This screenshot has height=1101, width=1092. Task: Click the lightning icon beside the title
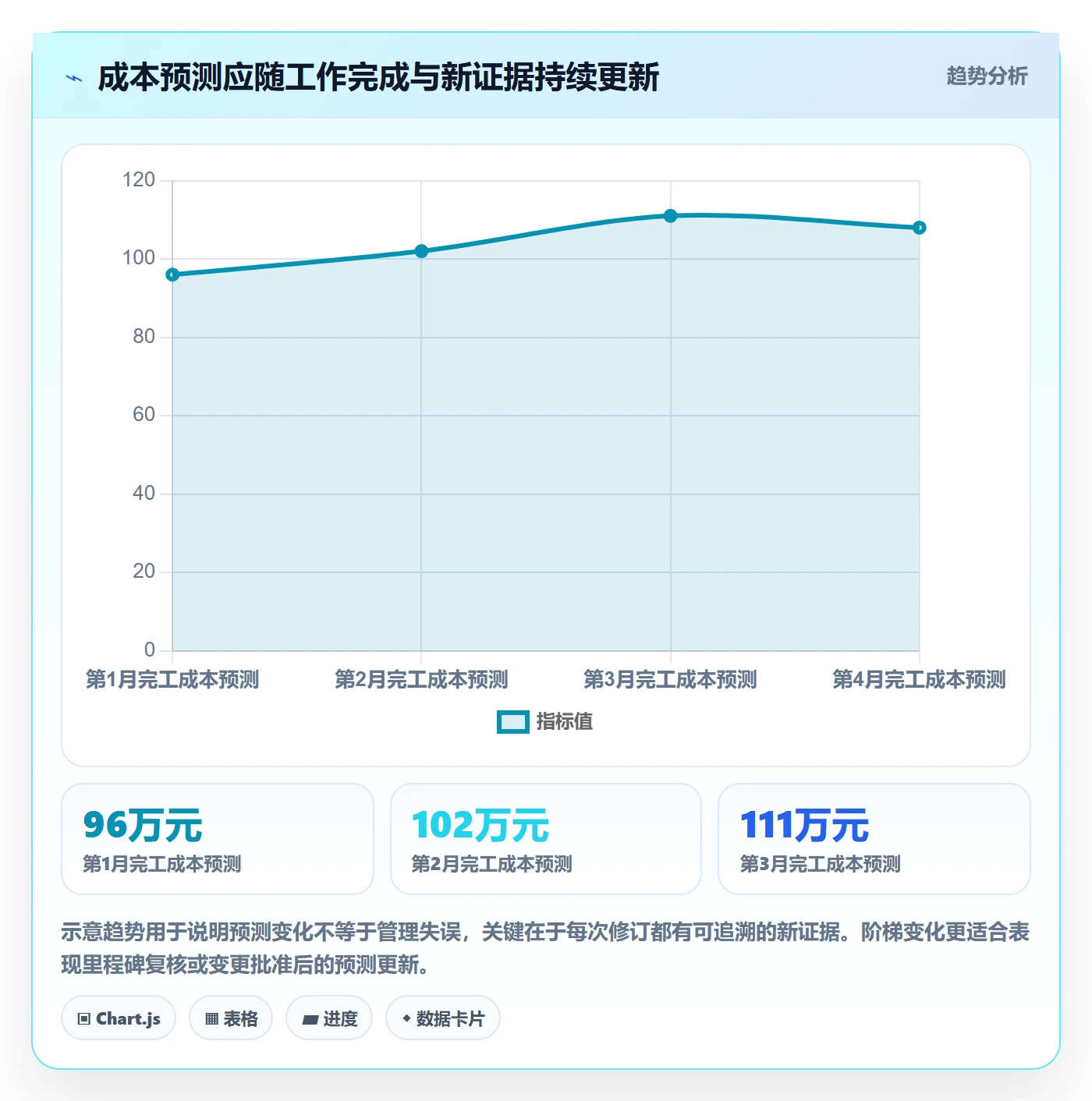(74, 78)
